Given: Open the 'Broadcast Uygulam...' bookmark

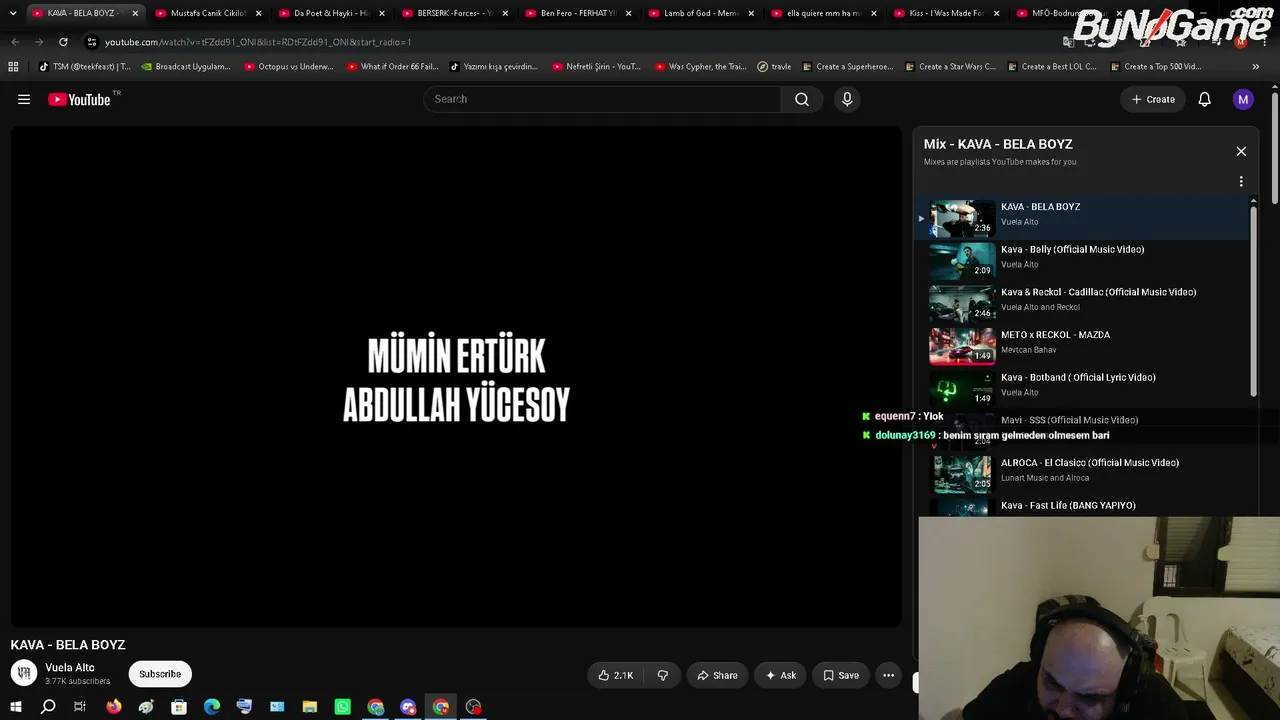Looking at the screenshot, I should click(x=186, y=67).
